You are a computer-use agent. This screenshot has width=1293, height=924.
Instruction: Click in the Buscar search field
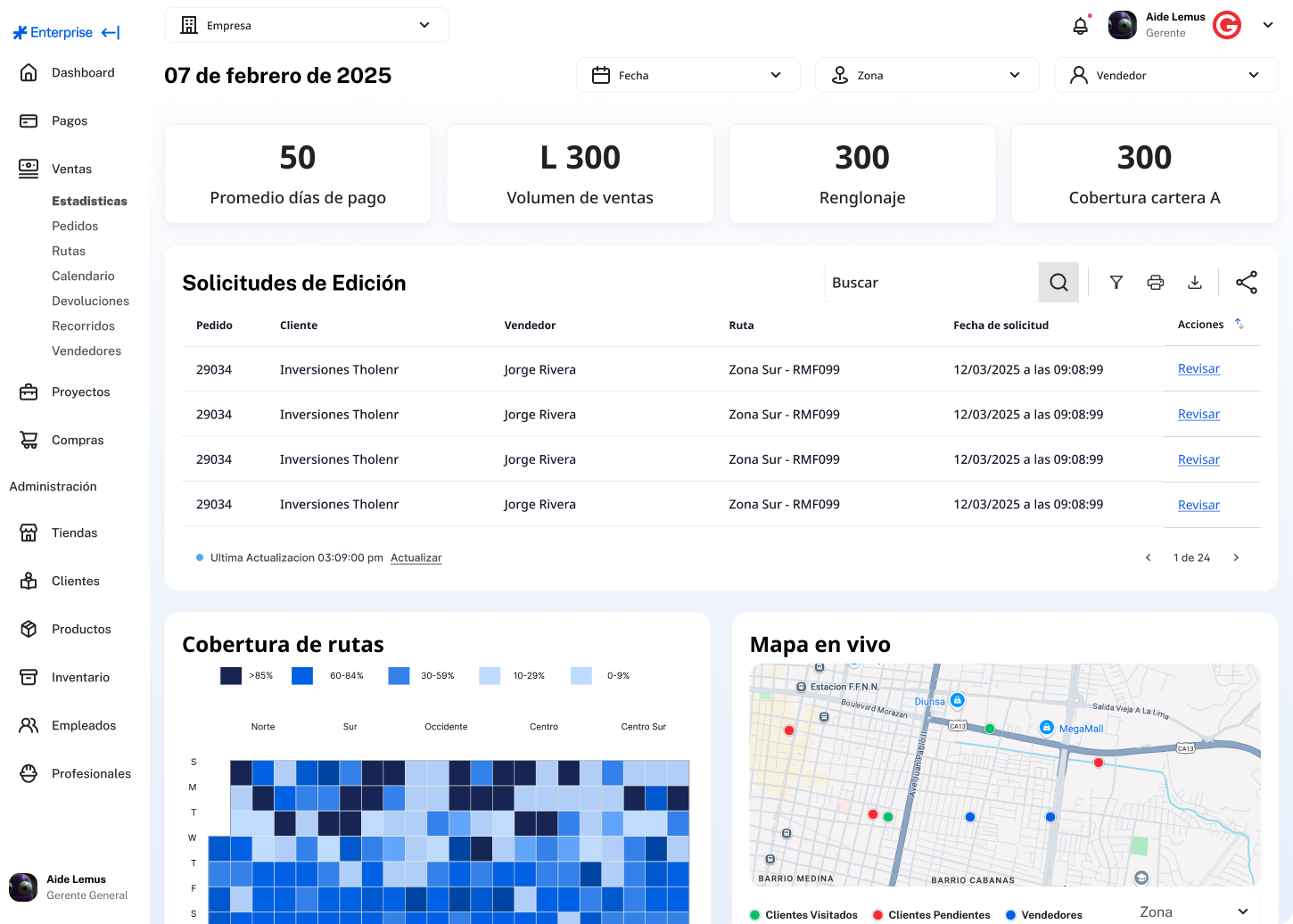tap(930, 283)
